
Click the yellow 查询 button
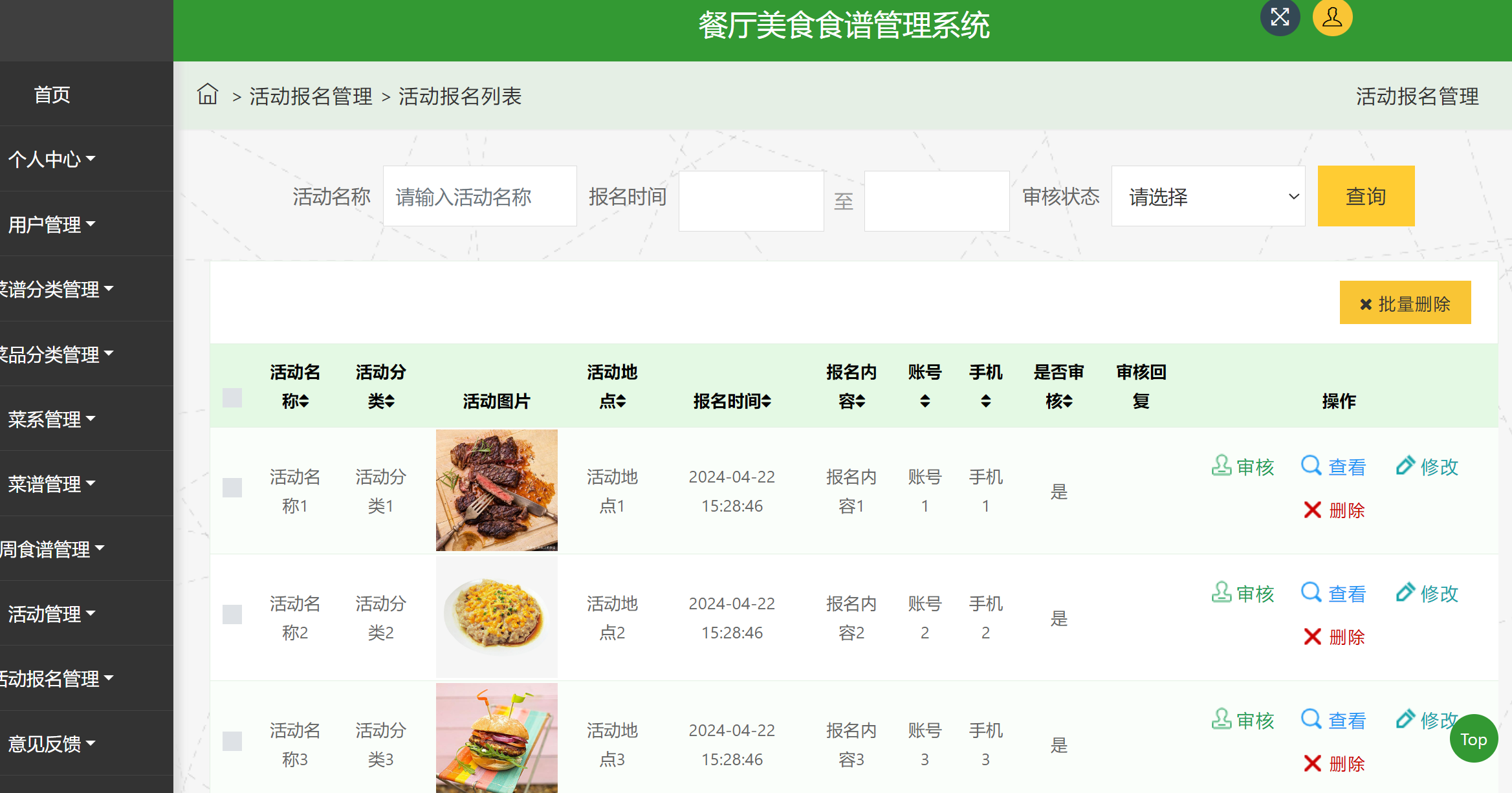click(1366, 196)
